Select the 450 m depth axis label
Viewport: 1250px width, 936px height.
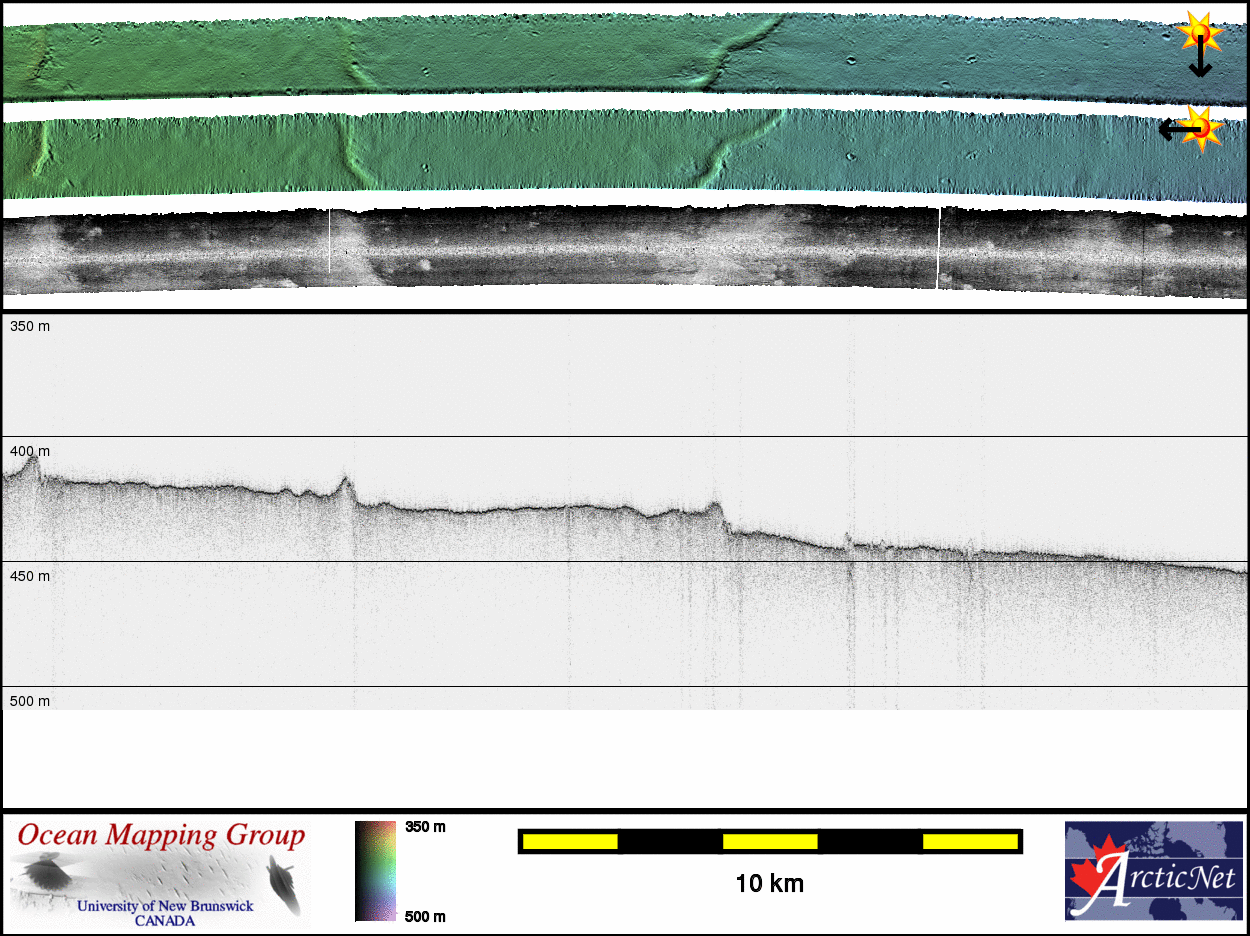30,577
